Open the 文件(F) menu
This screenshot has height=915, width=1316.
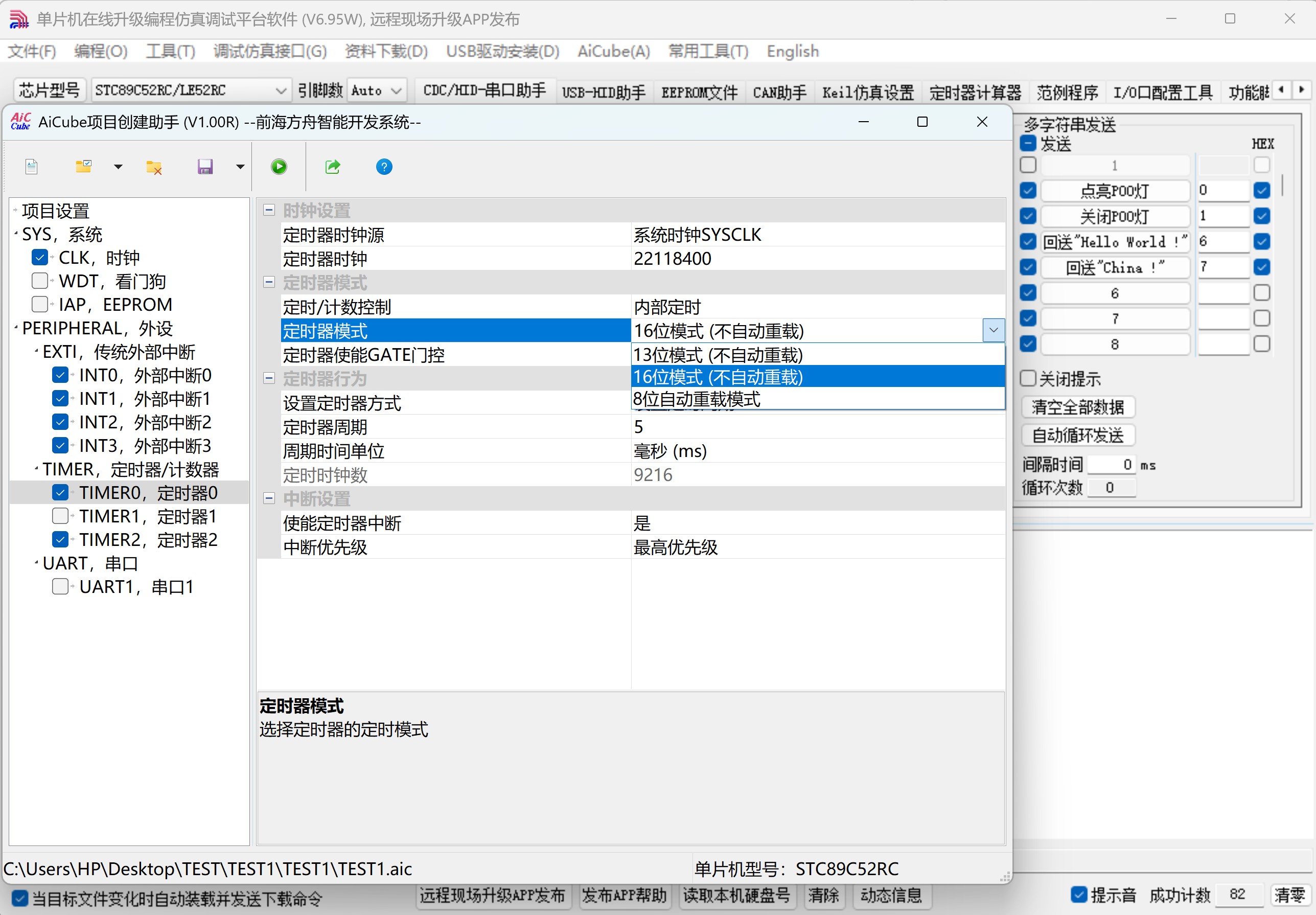[32, 52]
